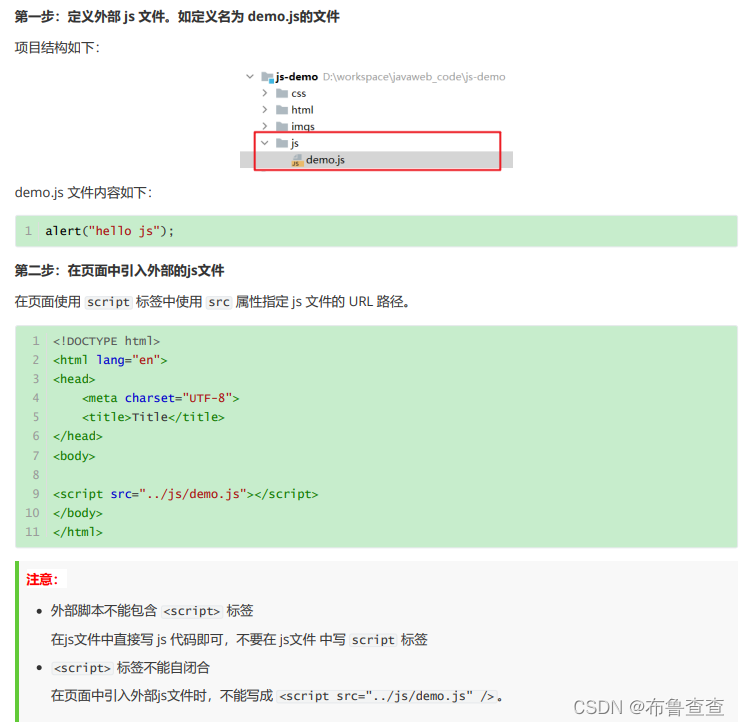The width and height of the screenshot is (739, 726).
Task: Click the <meta charset="UTF-8"> line
Action: [x=161, y=398]
